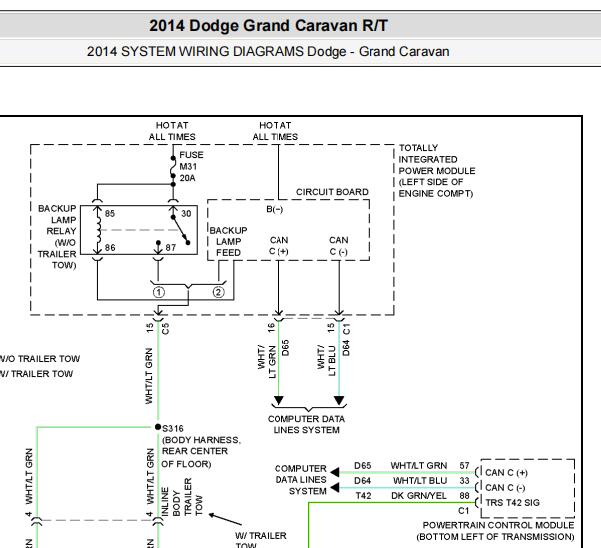Screen dimensions: 601x548
Task: Click pin number 57 at the PCM
Action: [x=464, y=465]
